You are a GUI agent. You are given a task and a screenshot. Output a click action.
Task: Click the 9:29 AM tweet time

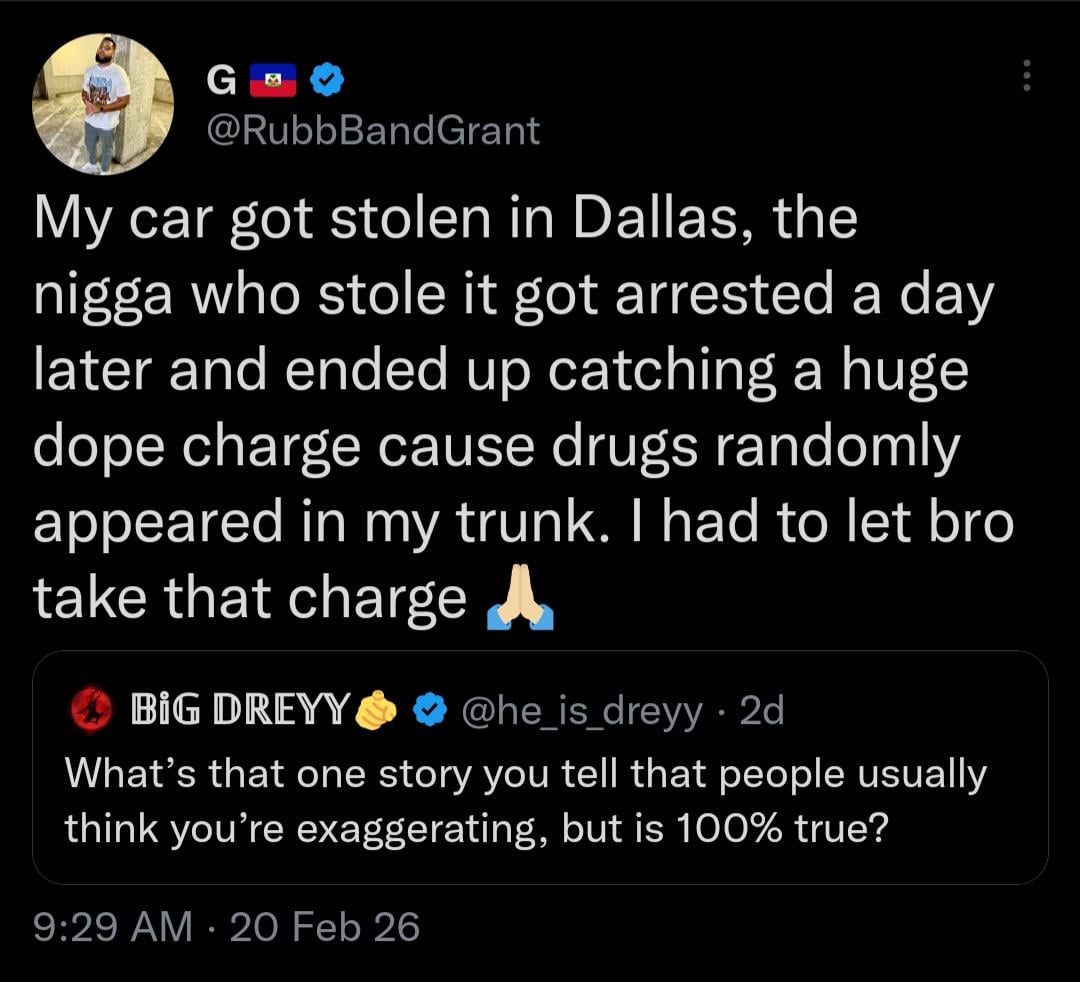tap(112, 927)
